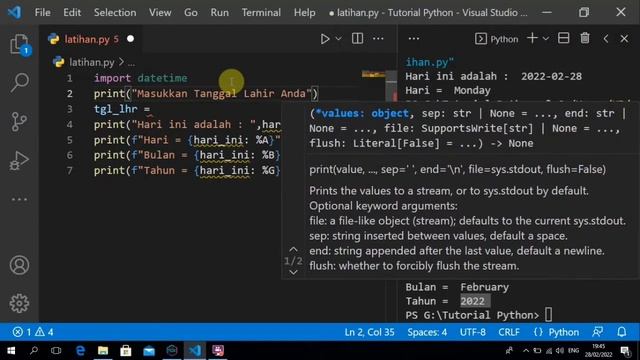Click the import datetime line in the editor
Screen dimensions: 640x360
coord(140,78)
